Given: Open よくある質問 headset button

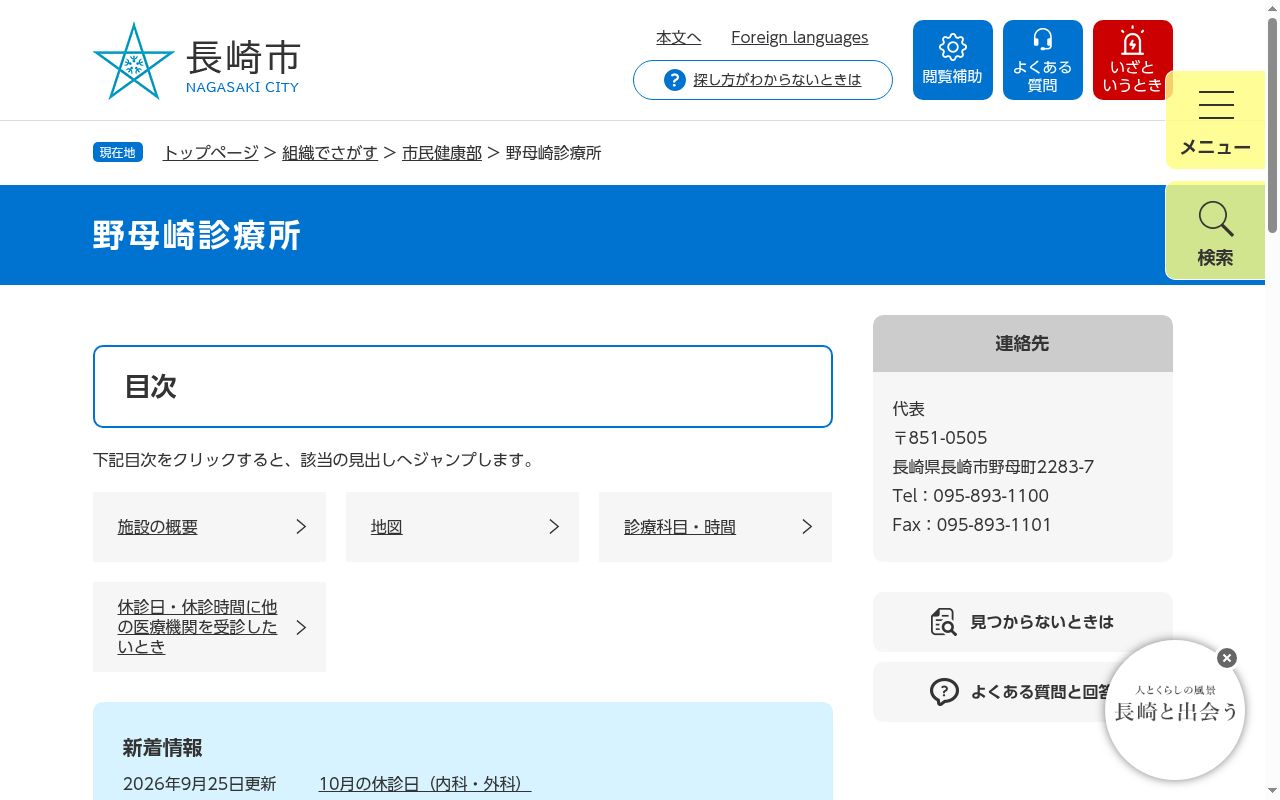Looking at the screenshot, I should pos(1042,60).
